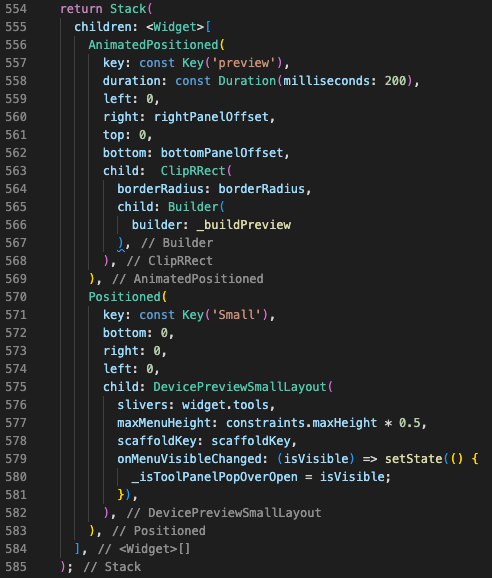This screenshot has width=492, height=578.
Task: Click AnimatedPositioned( on line 556
Action: [157, 45]
